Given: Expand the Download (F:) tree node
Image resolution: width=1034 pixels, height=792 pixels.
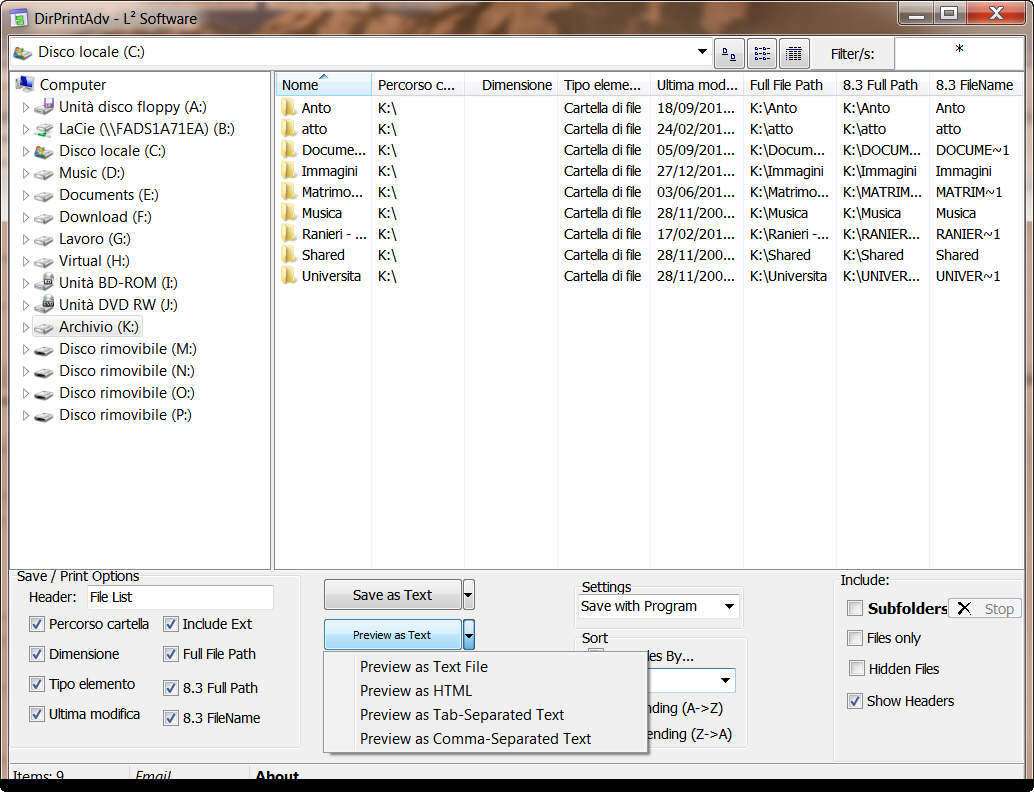Looking at the screenshot, I should pyautogui.click(x=26, y=217).
